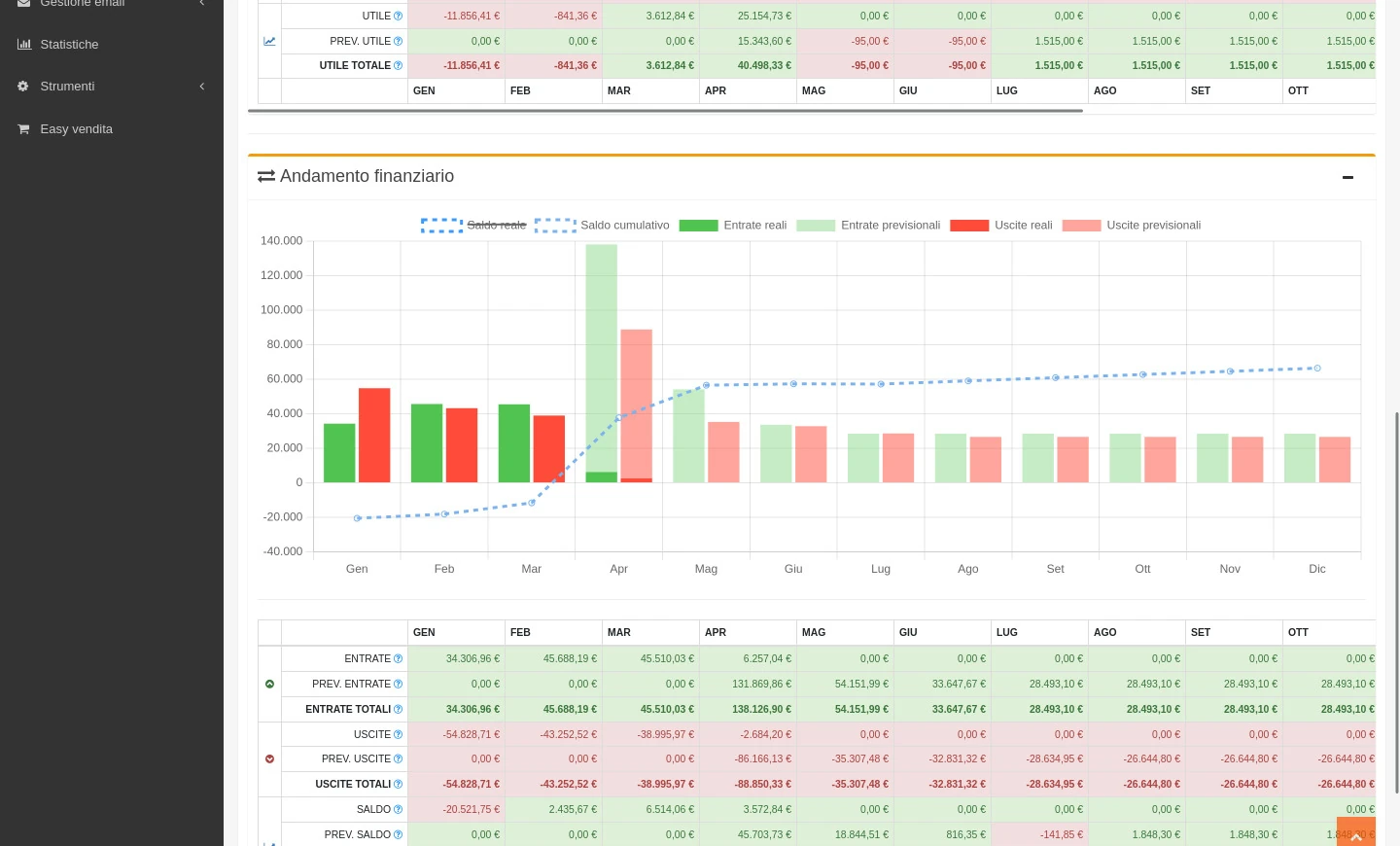The width and height of the screenshot is (1400, 846).
Task: Click the red down-arrow uscite icon
Action: 269,759
